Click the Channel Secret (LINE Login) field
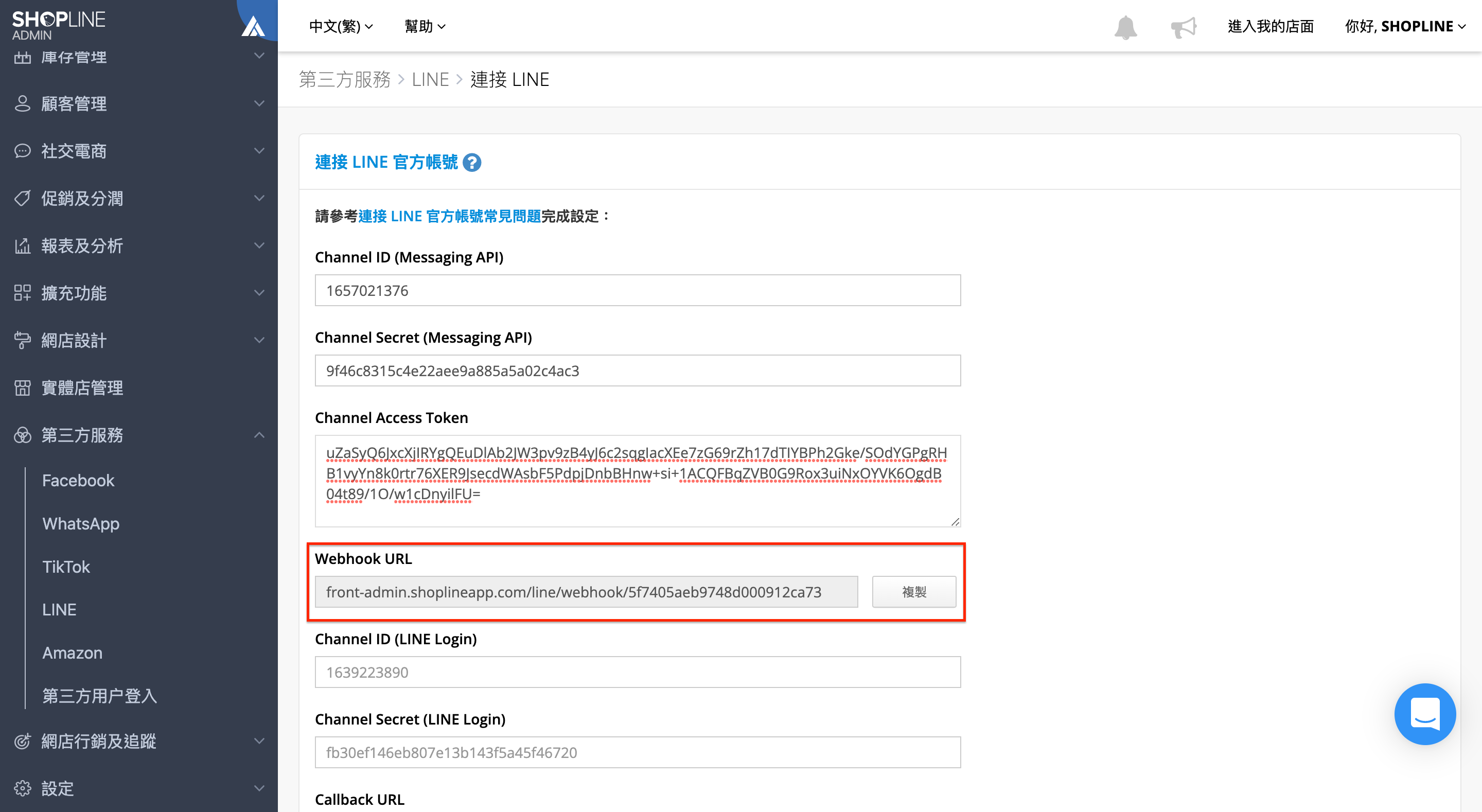Viewport: 1482px width, 812px height. tap(638, 753)
